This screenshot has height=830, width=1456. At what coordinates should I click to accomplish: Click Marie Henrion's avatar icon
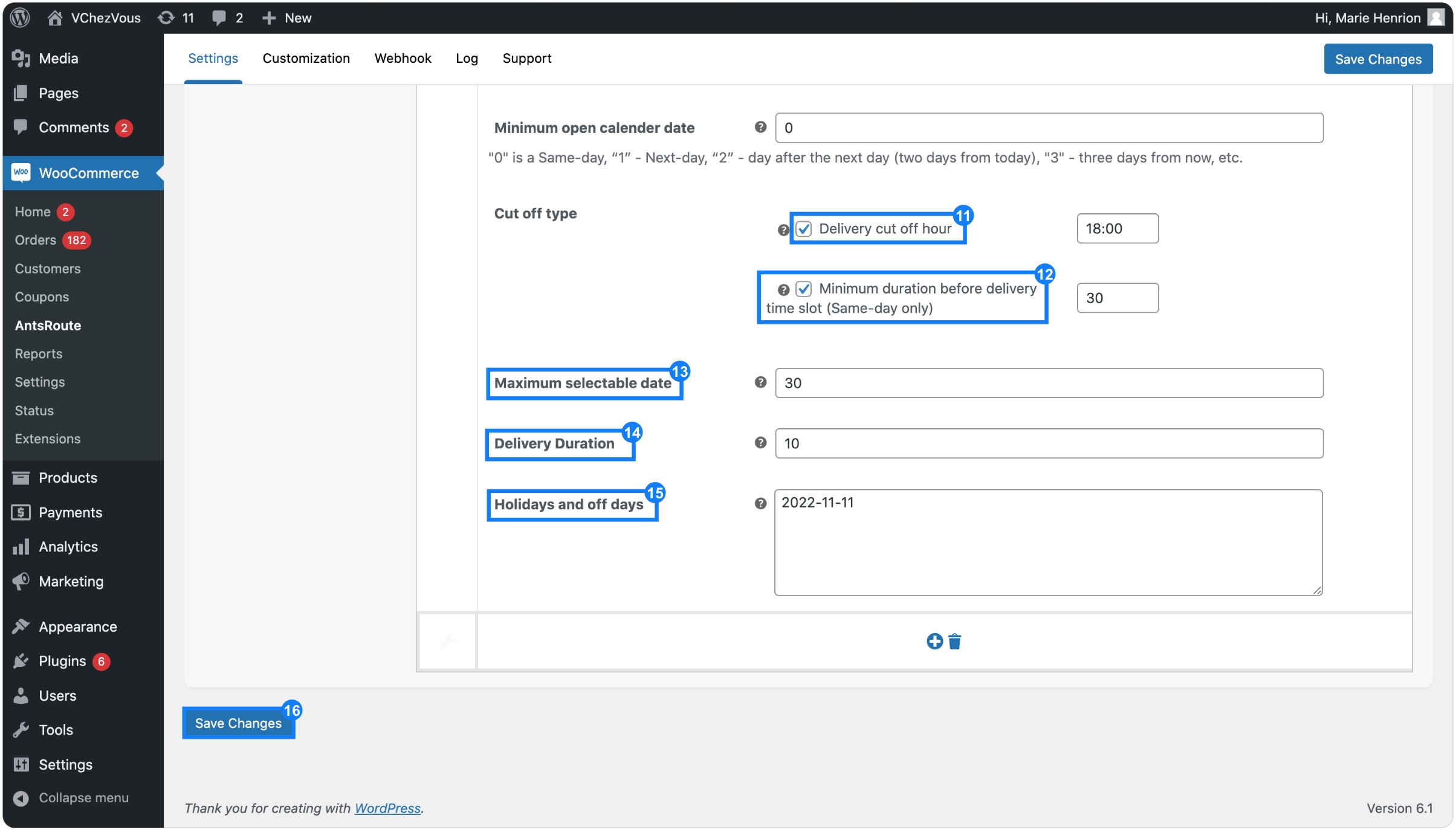pos(1435,18)
